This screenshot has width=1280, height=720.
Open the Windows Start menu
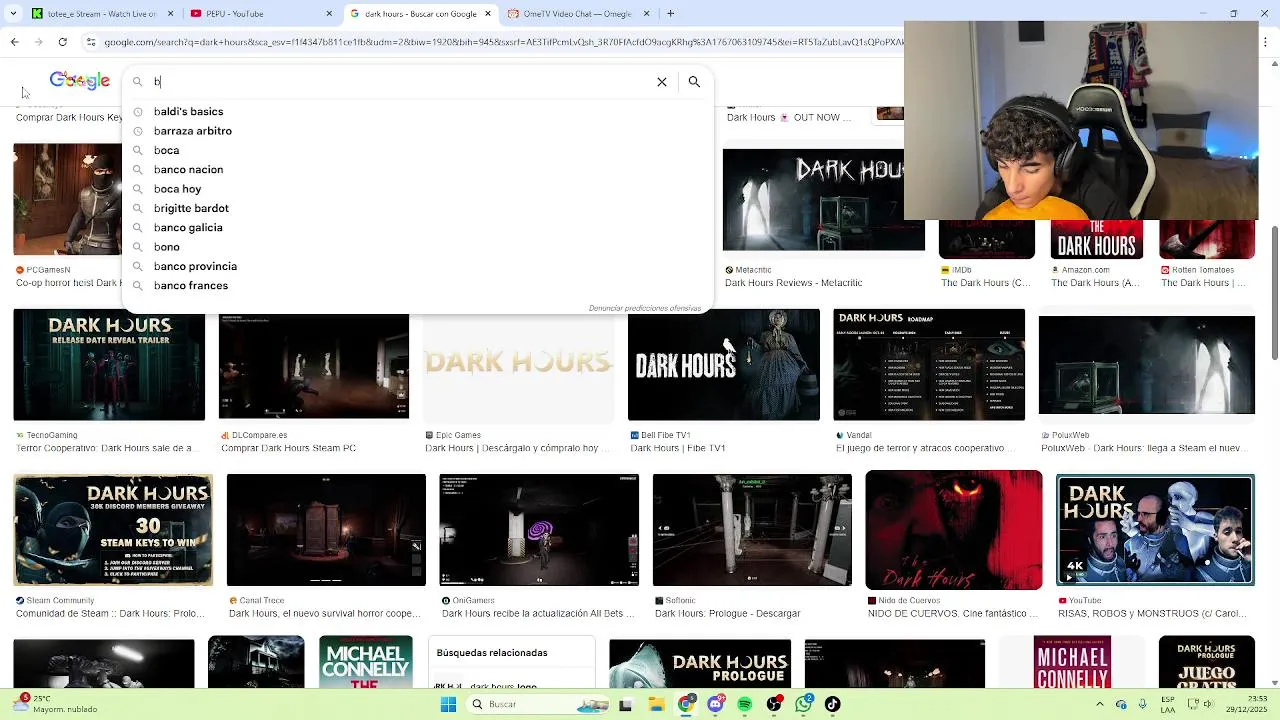point(449,704)
